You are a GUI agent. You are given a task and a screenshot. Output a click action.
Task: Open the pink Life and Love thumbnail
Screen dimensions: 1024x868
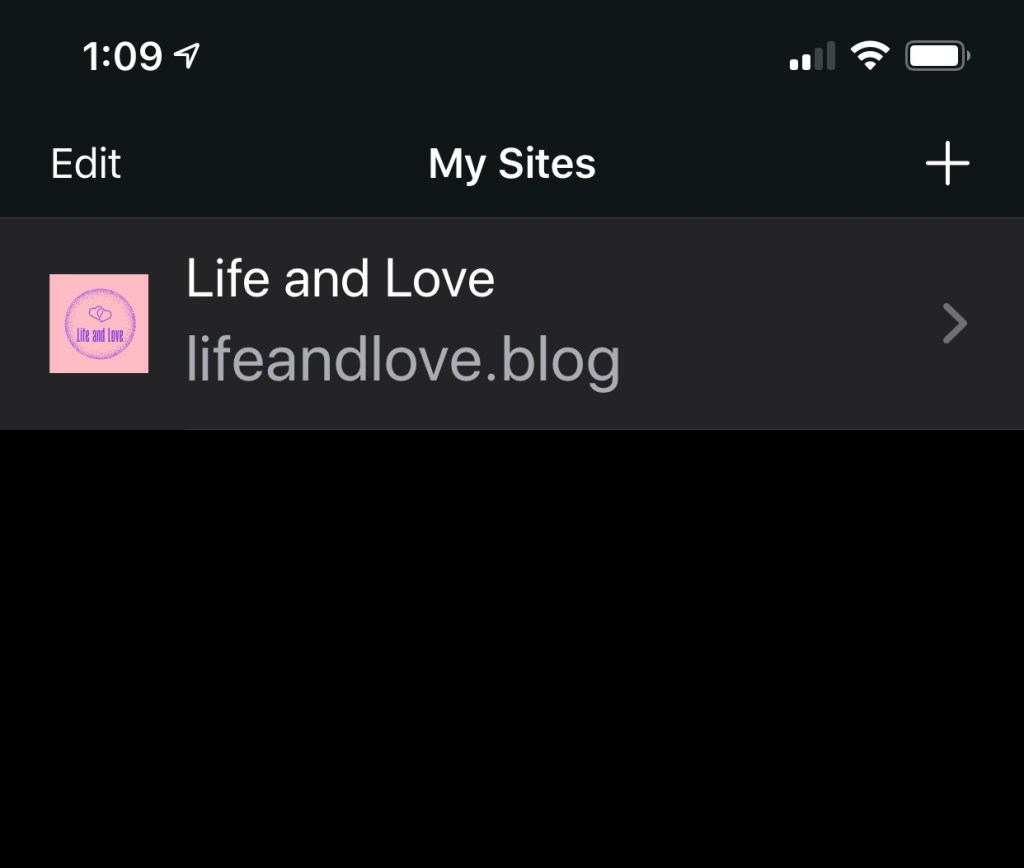coord(99,324)
